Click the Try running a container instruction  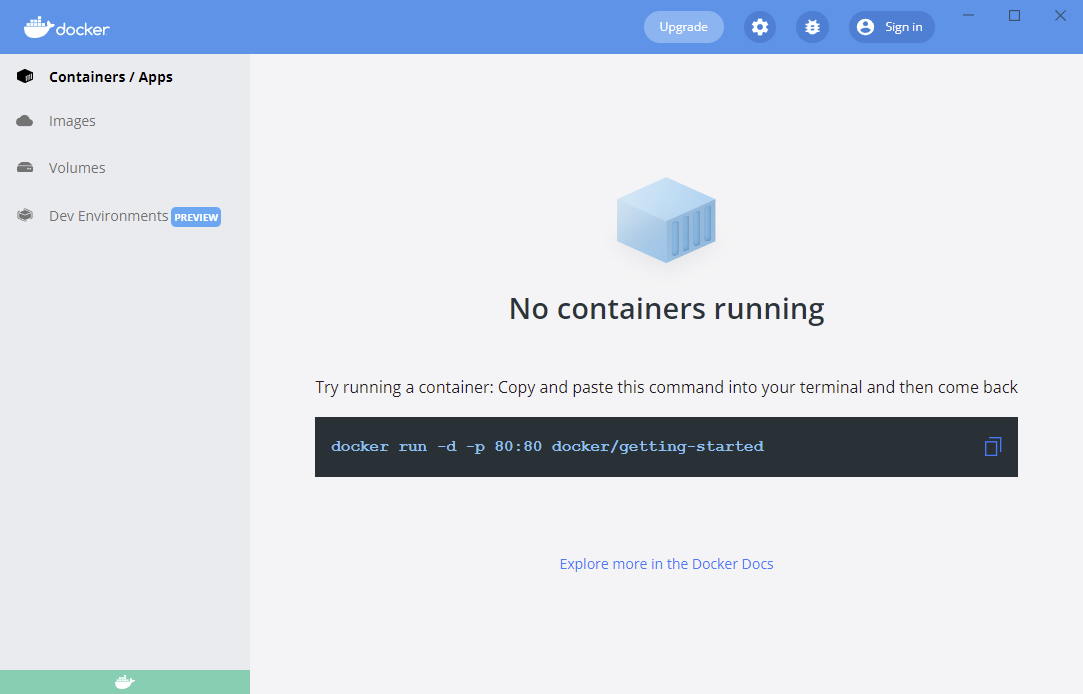pos(666,387)
